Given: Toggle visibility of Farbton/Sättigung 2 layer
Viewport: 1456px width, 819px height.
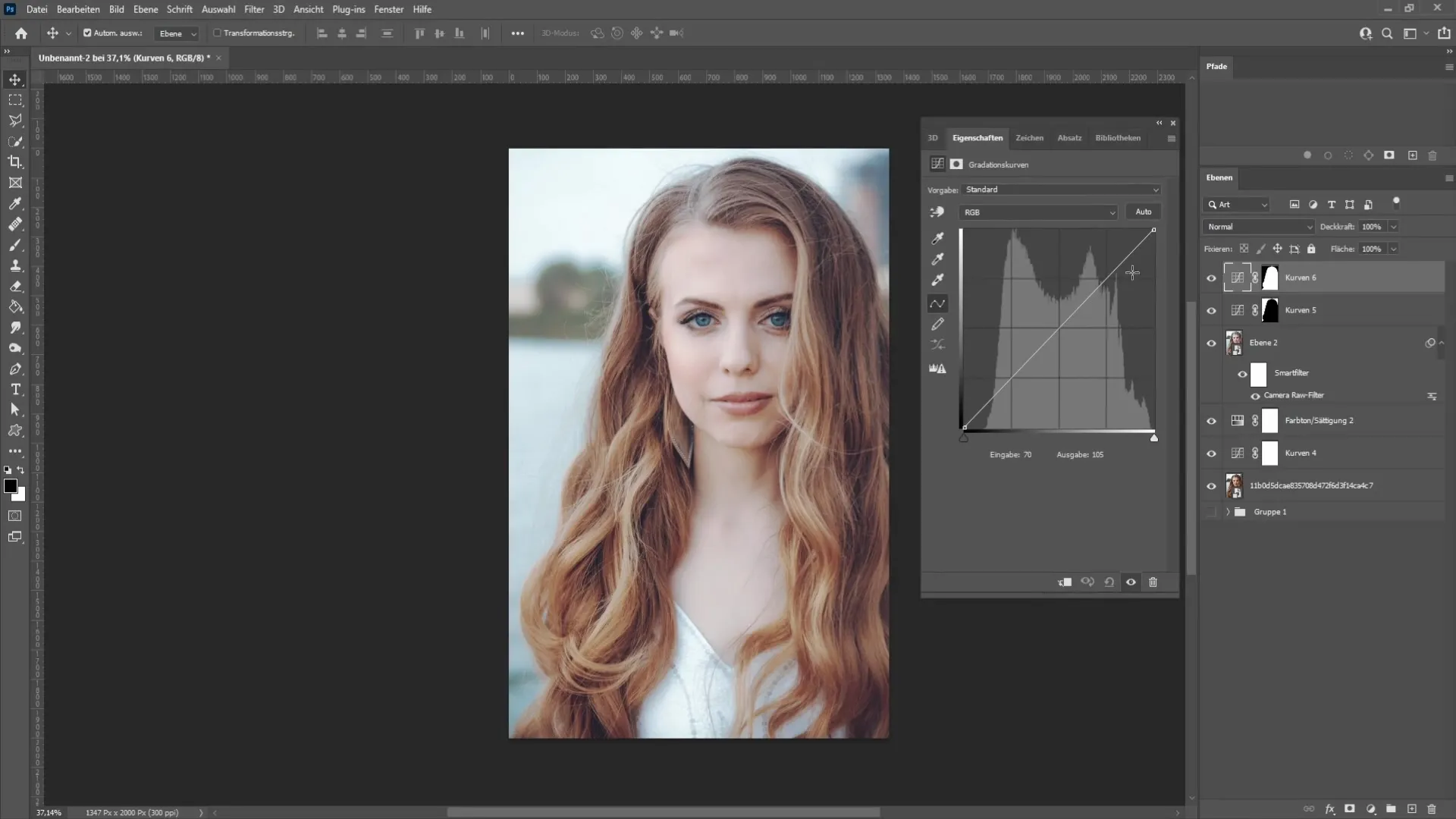Looking at the screenshot, I should pyautogui.click(x=1211, y=421).
